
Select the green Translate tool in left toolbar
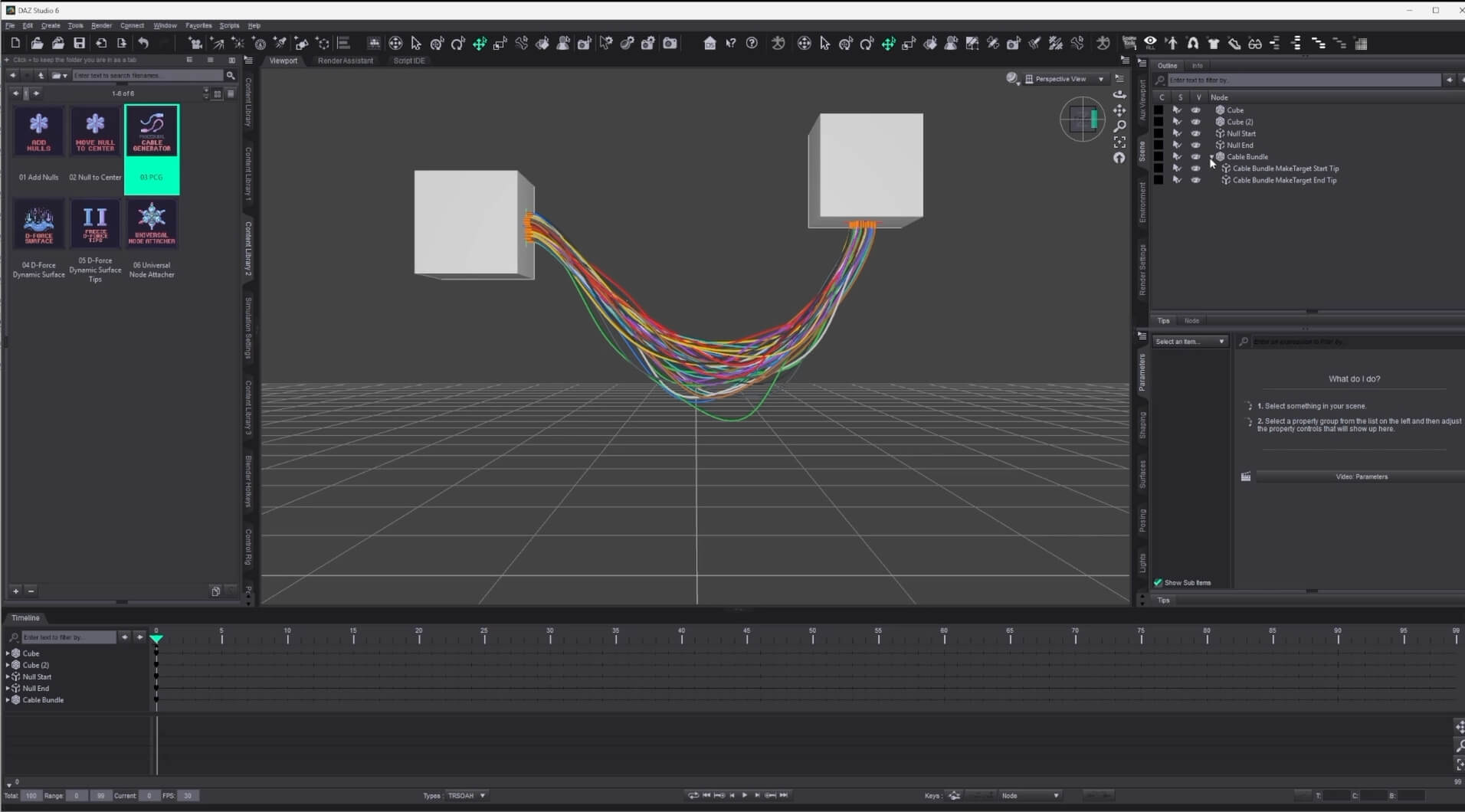tap(480, 44)
